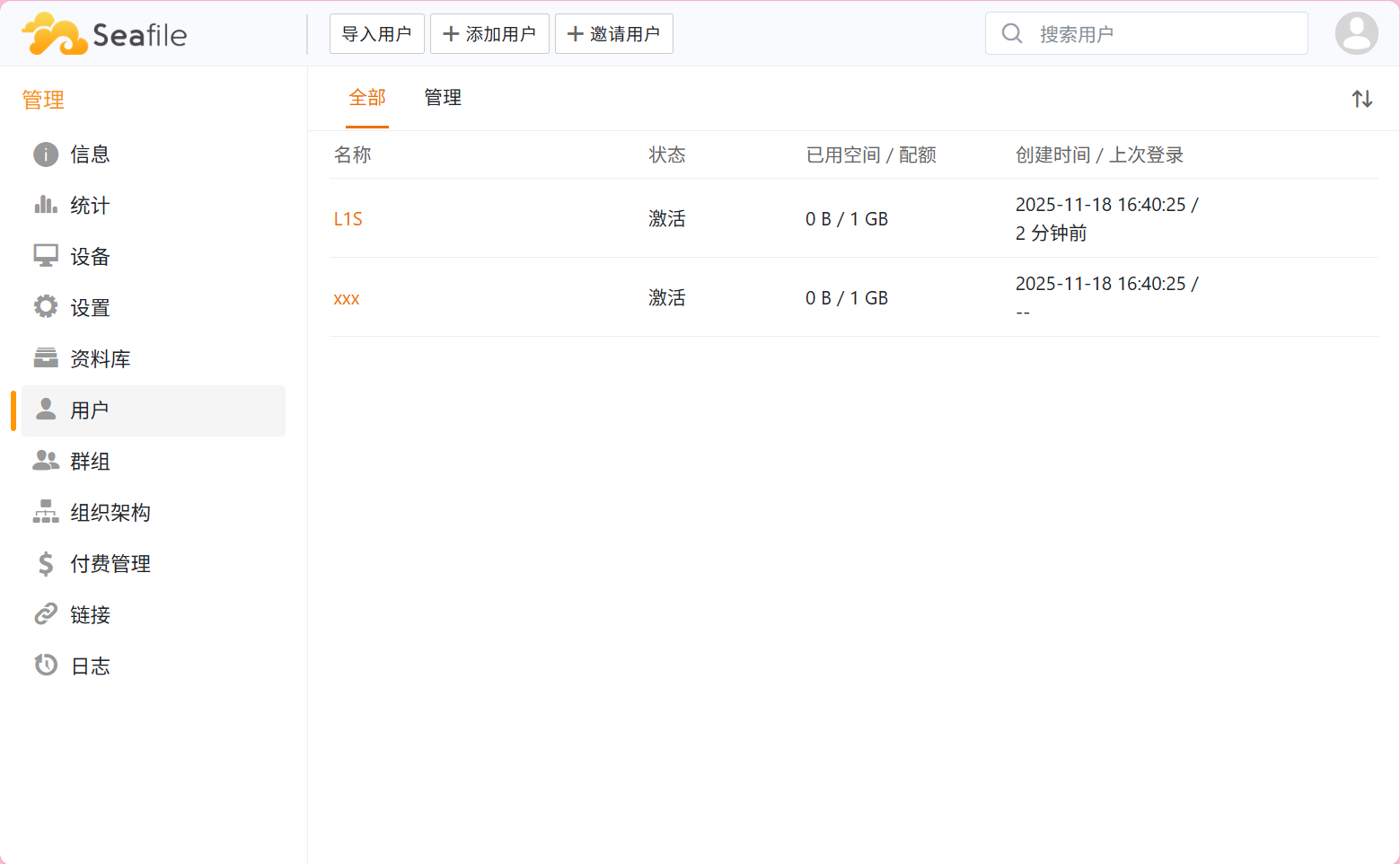Open the 设置 gear icon

pos(46,307)
